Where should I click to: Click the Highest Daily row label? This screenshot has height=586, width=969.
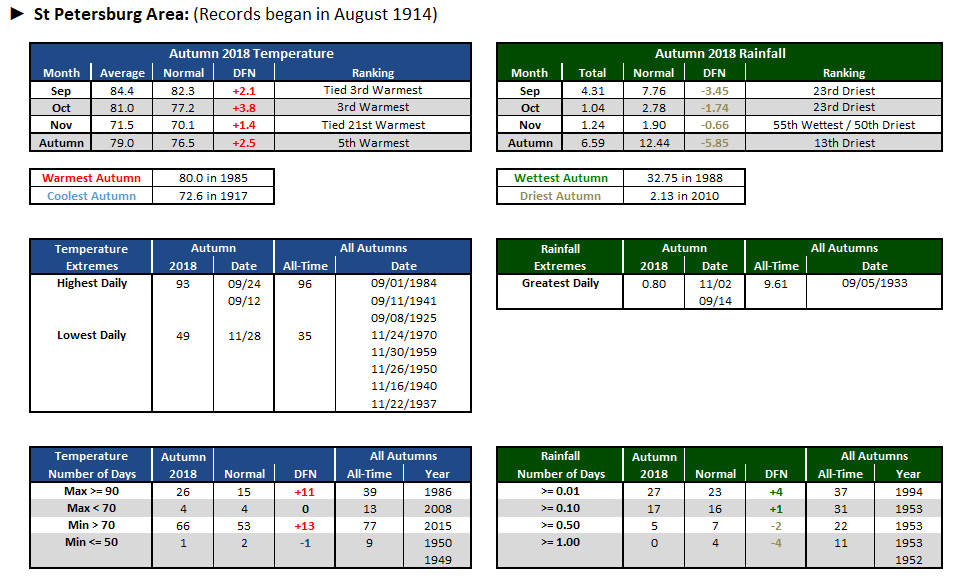(x=91, y=283)
